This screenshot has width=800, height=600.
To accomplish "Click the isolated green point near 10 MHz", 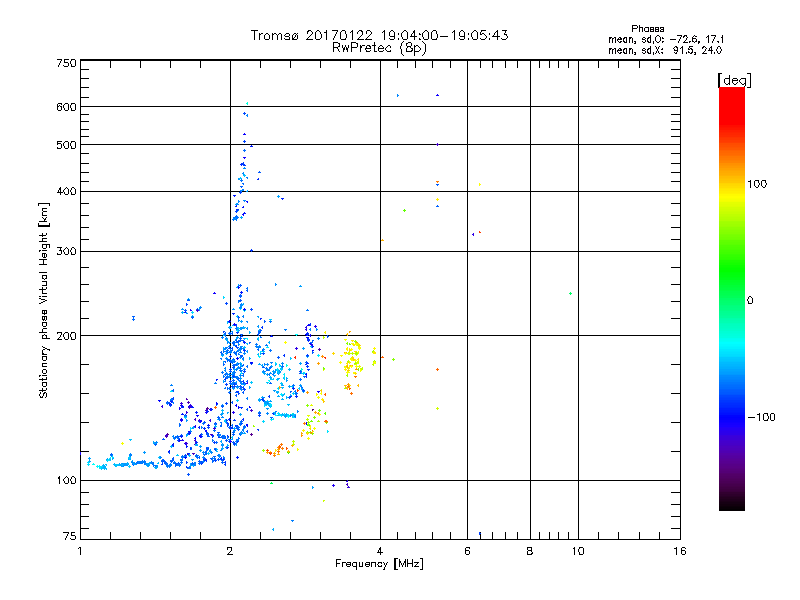I will (x=570, y=293).
